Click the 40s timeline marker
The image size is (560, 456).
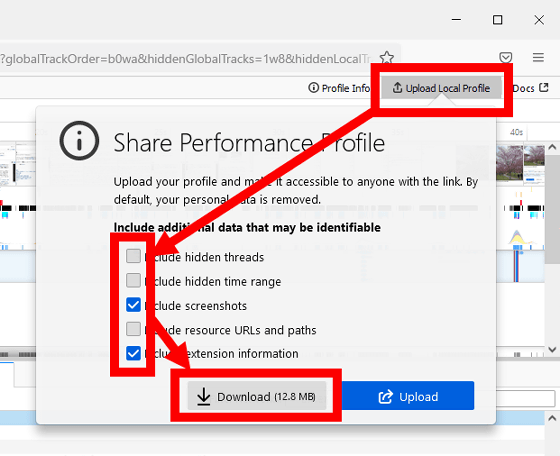tap(516, 132)
